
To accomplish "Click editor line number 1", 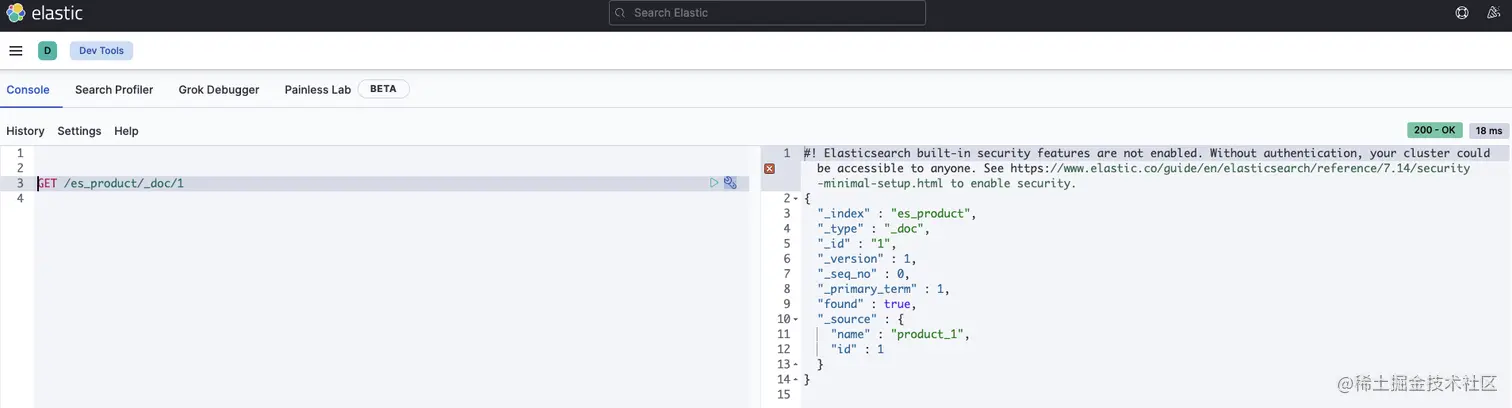I will [x=19, y=153].
